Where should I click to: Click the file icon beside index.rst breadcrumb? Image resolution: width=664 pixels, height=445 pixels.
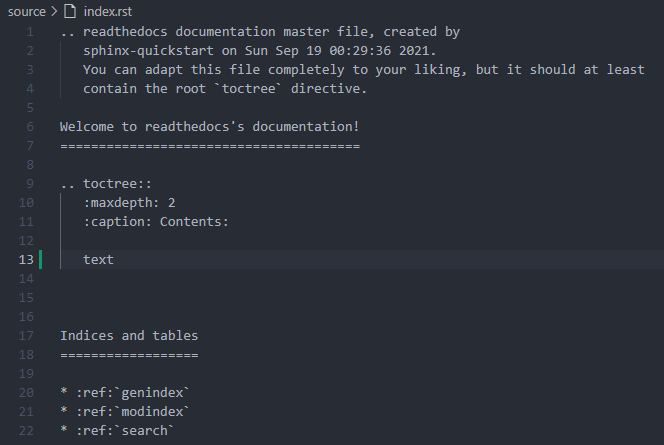pos(68,11)
